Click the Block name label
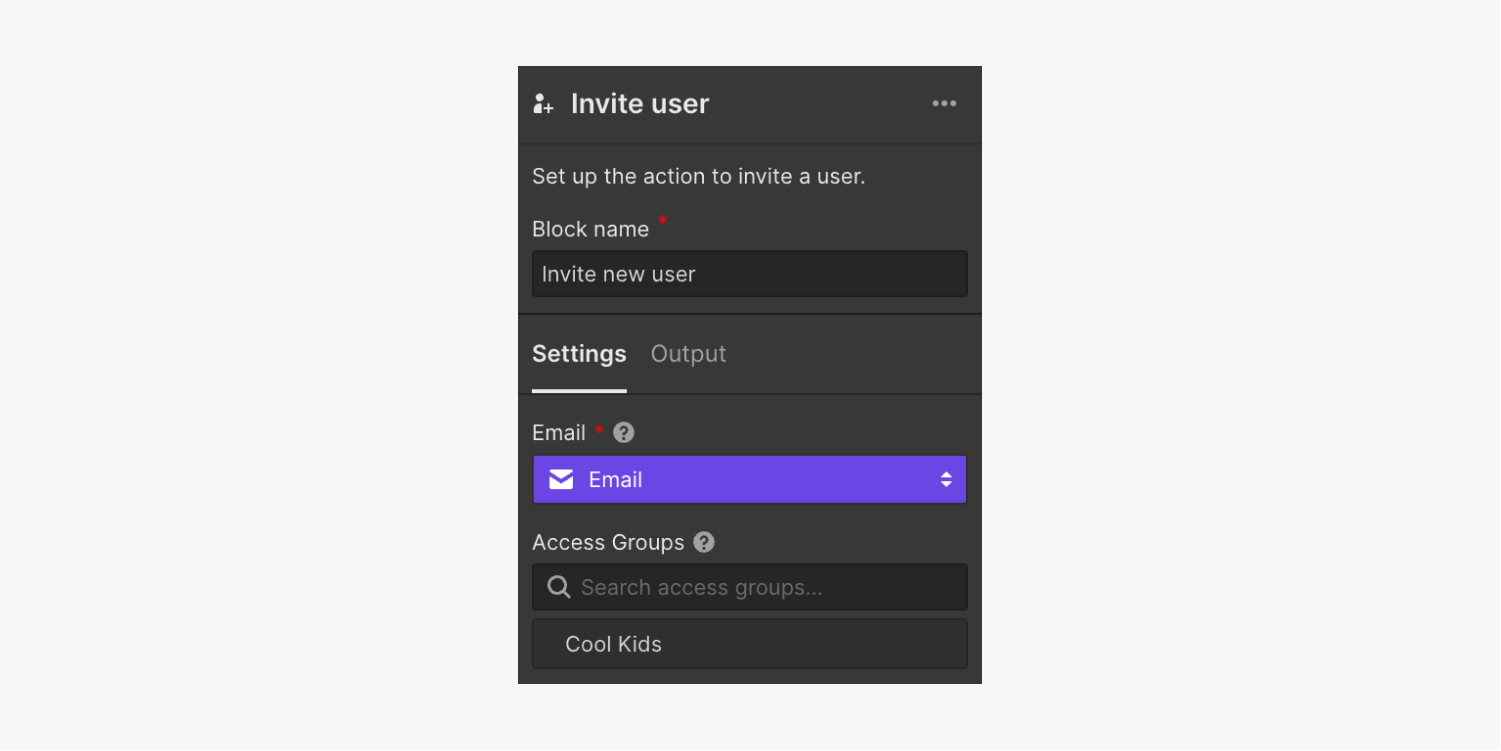 coord(590,229)
